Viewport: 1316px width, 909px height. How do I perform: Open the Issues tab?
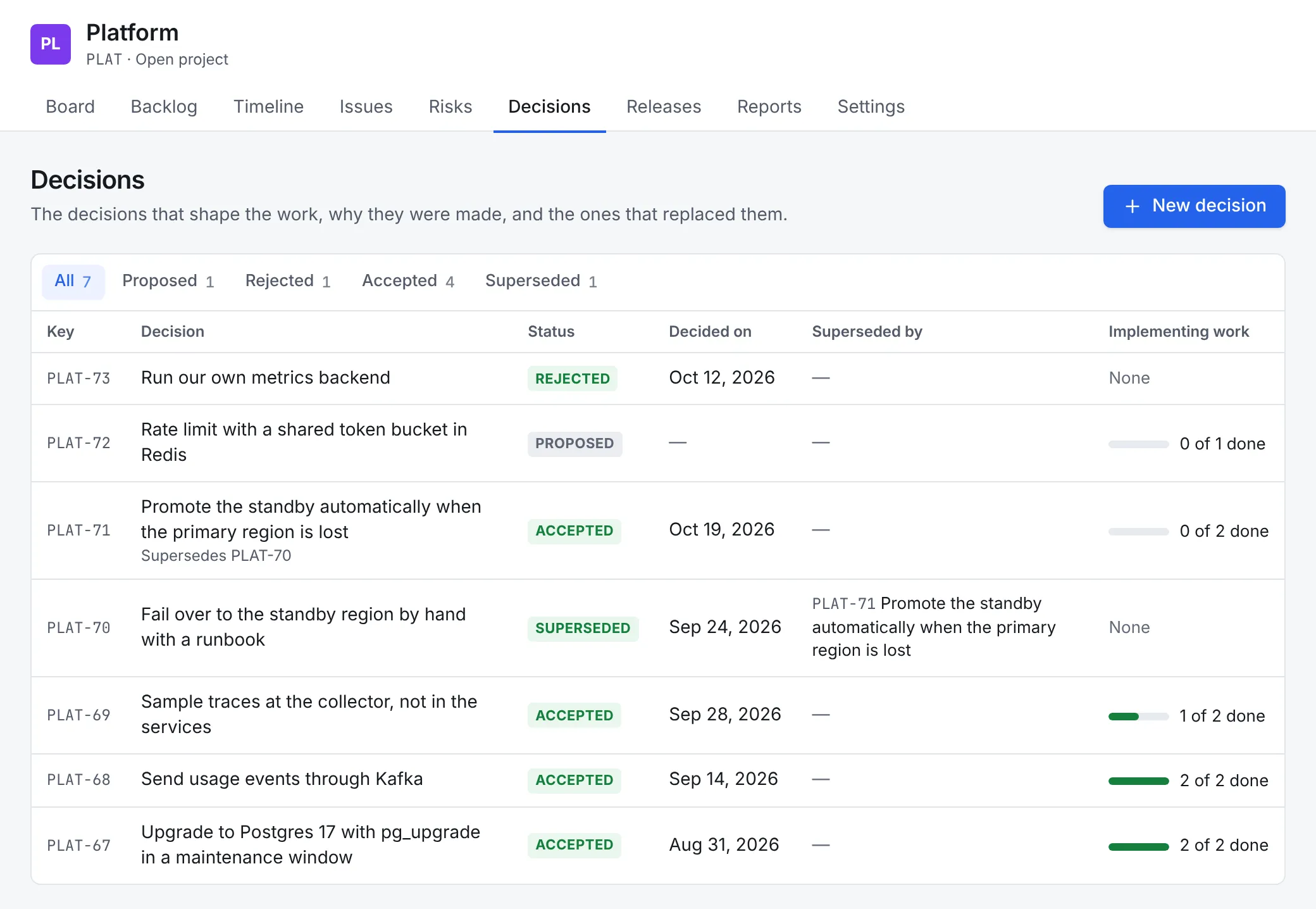point(366,106)
